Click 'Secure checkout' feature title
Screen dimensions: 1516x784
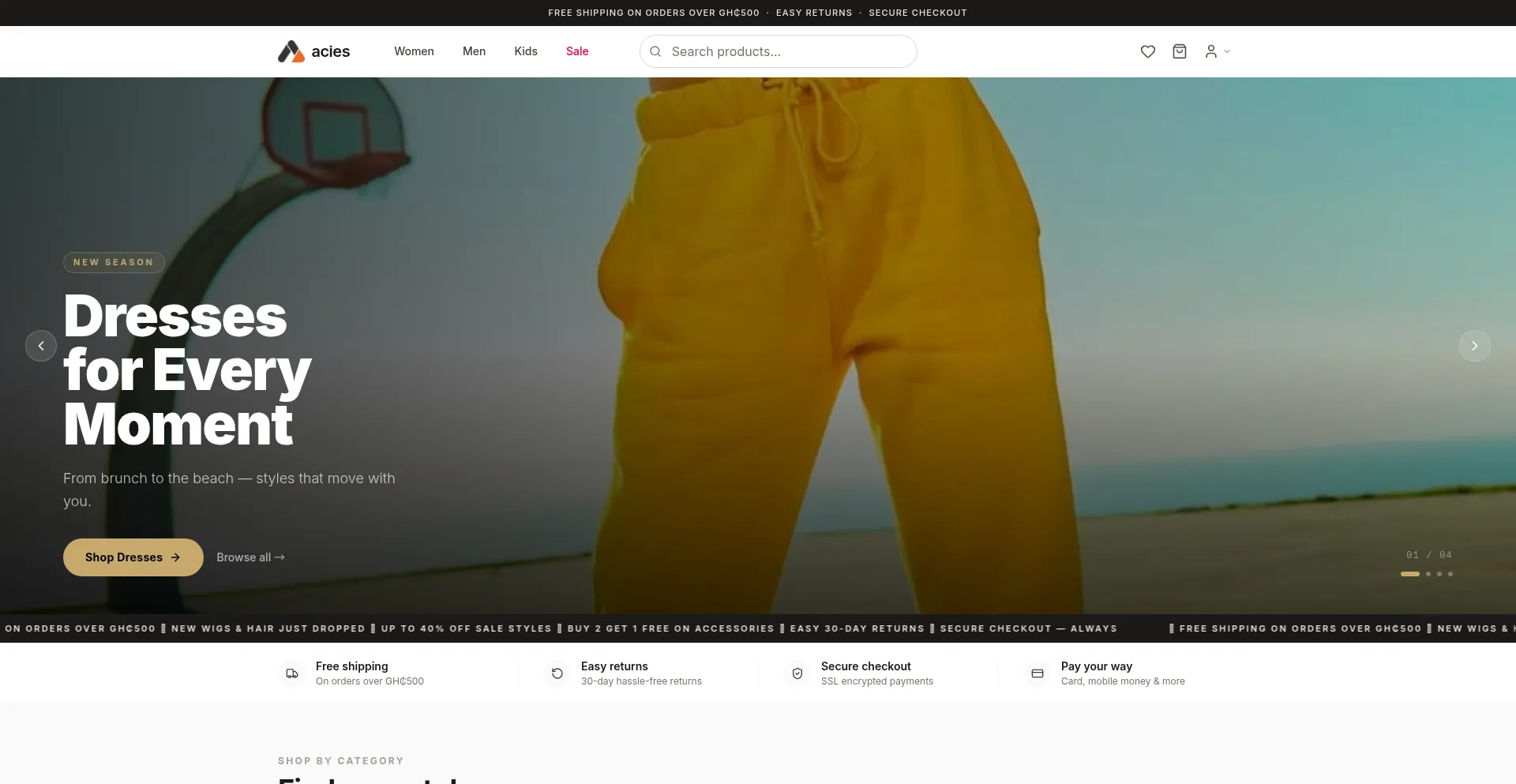(x=866, y=666)
